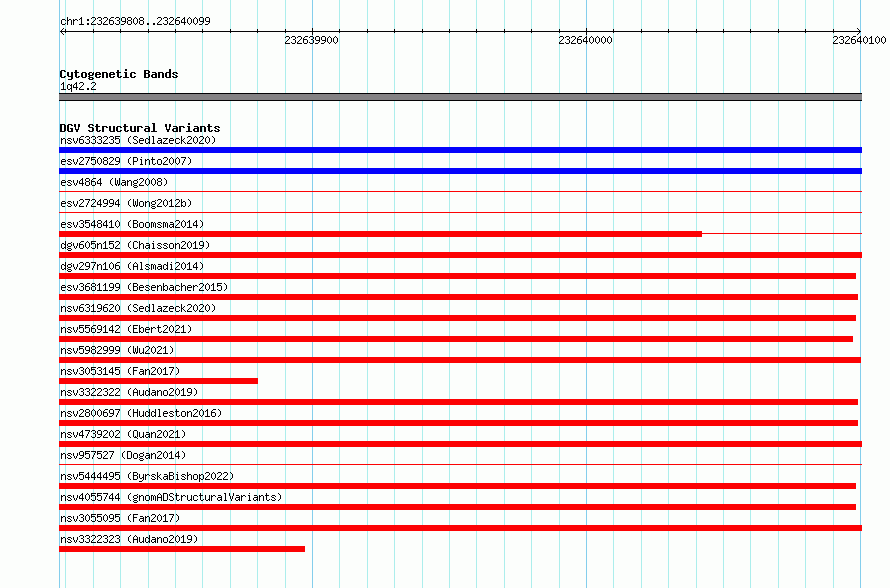Select the red bar under dgv605n152

point(460,255)
